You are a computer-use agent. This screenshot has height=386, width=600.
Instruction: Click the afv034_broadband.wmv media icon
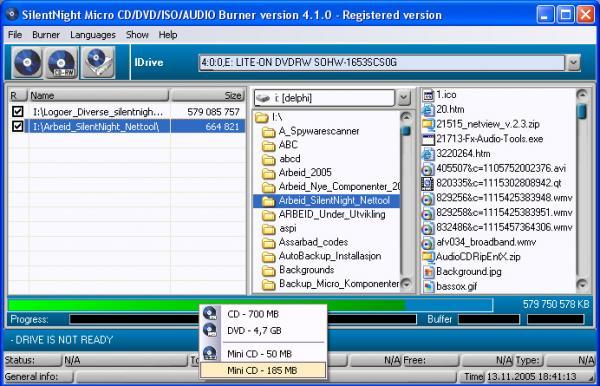(x=428, y=243)
